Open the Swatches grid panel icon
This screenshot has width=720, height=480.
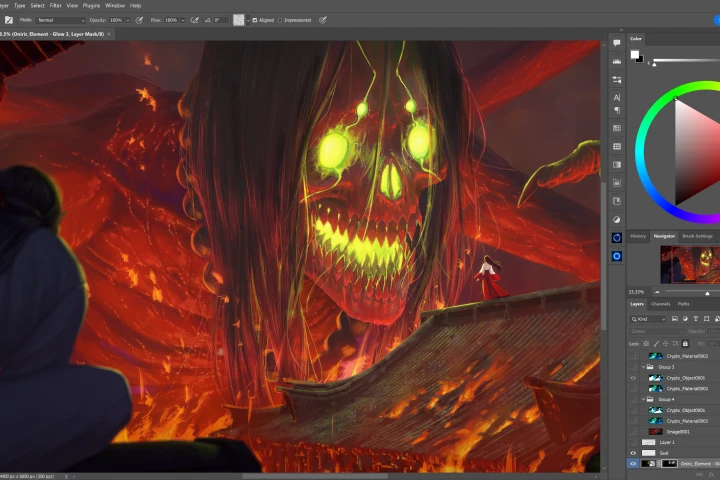pos(617,128)
